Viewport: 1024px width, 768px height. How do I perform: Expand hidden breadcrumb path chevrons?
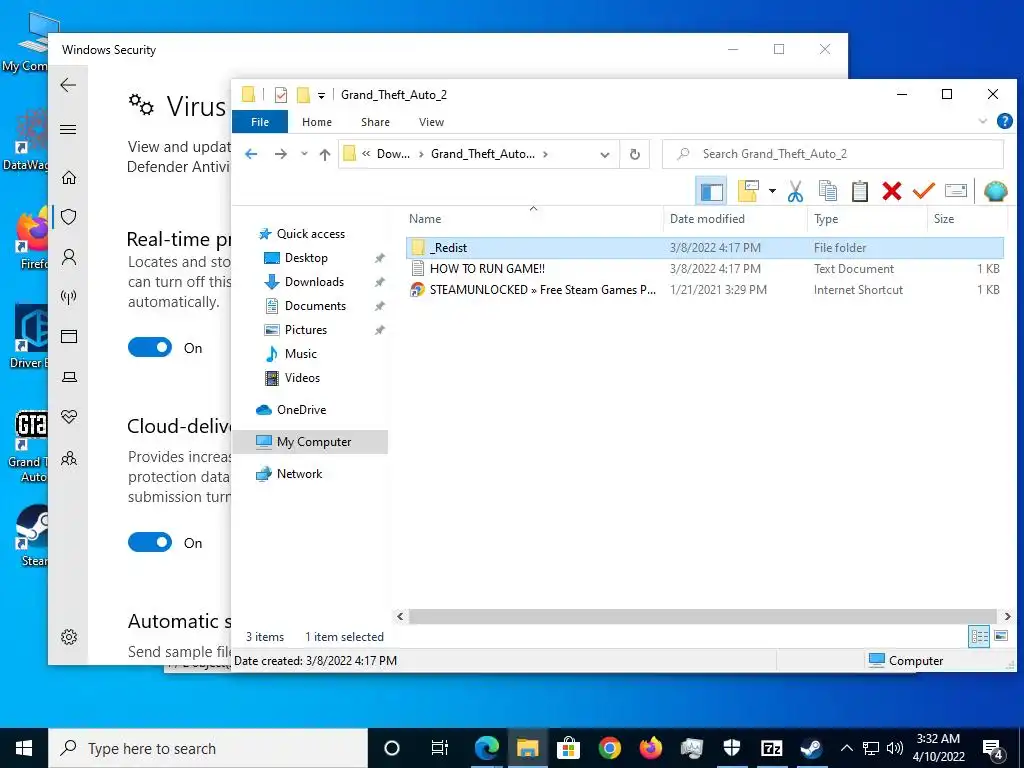coord(366,154)
